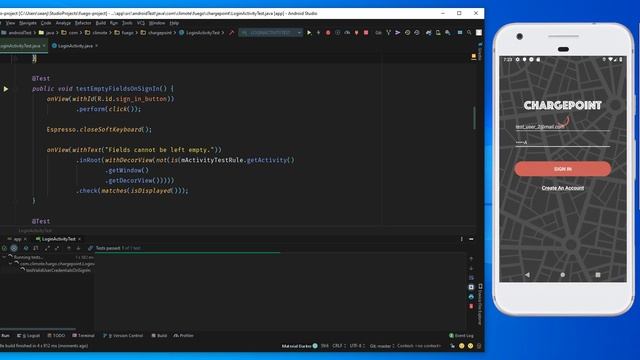Image resolution: width=640 pixels, height=360 pixels.
Task: Open Run panel options menu (three dots)
Action: 462,239
